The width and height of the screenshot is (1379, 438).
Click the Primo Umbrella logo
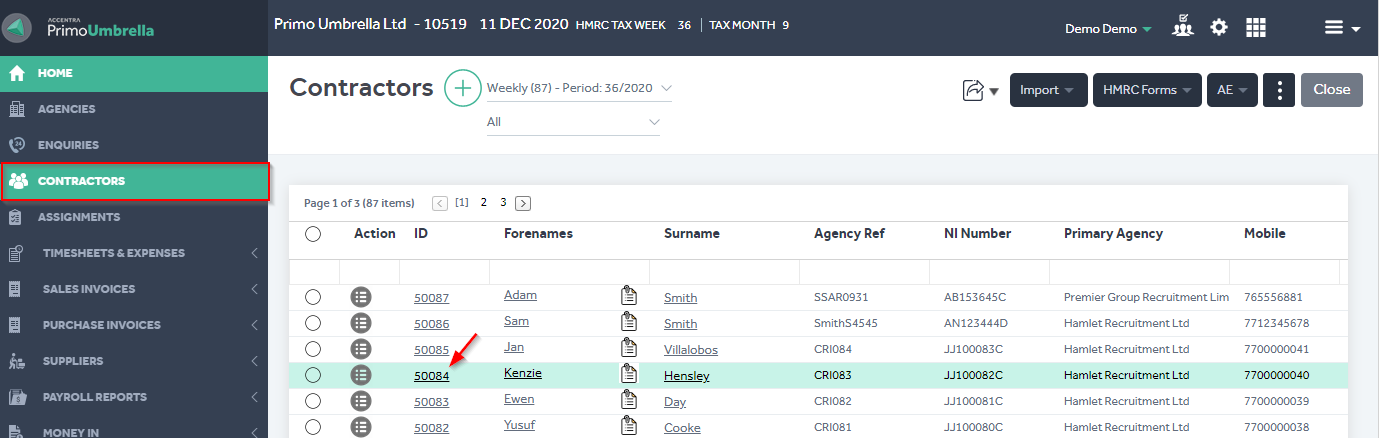[80, 26]
